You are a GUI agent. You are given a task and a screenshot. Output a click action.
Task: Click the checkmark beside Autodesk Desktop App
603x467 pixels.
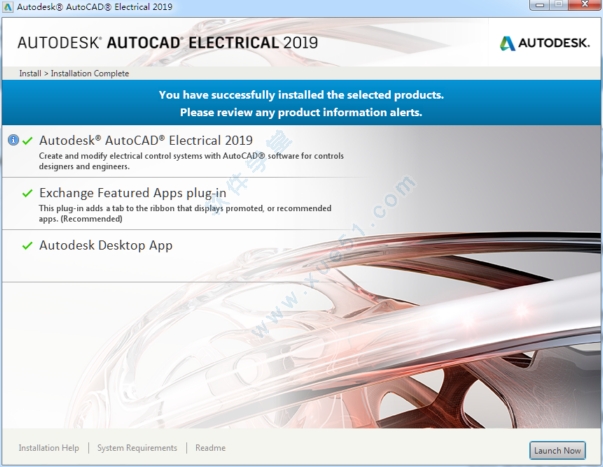pos(27,245)
